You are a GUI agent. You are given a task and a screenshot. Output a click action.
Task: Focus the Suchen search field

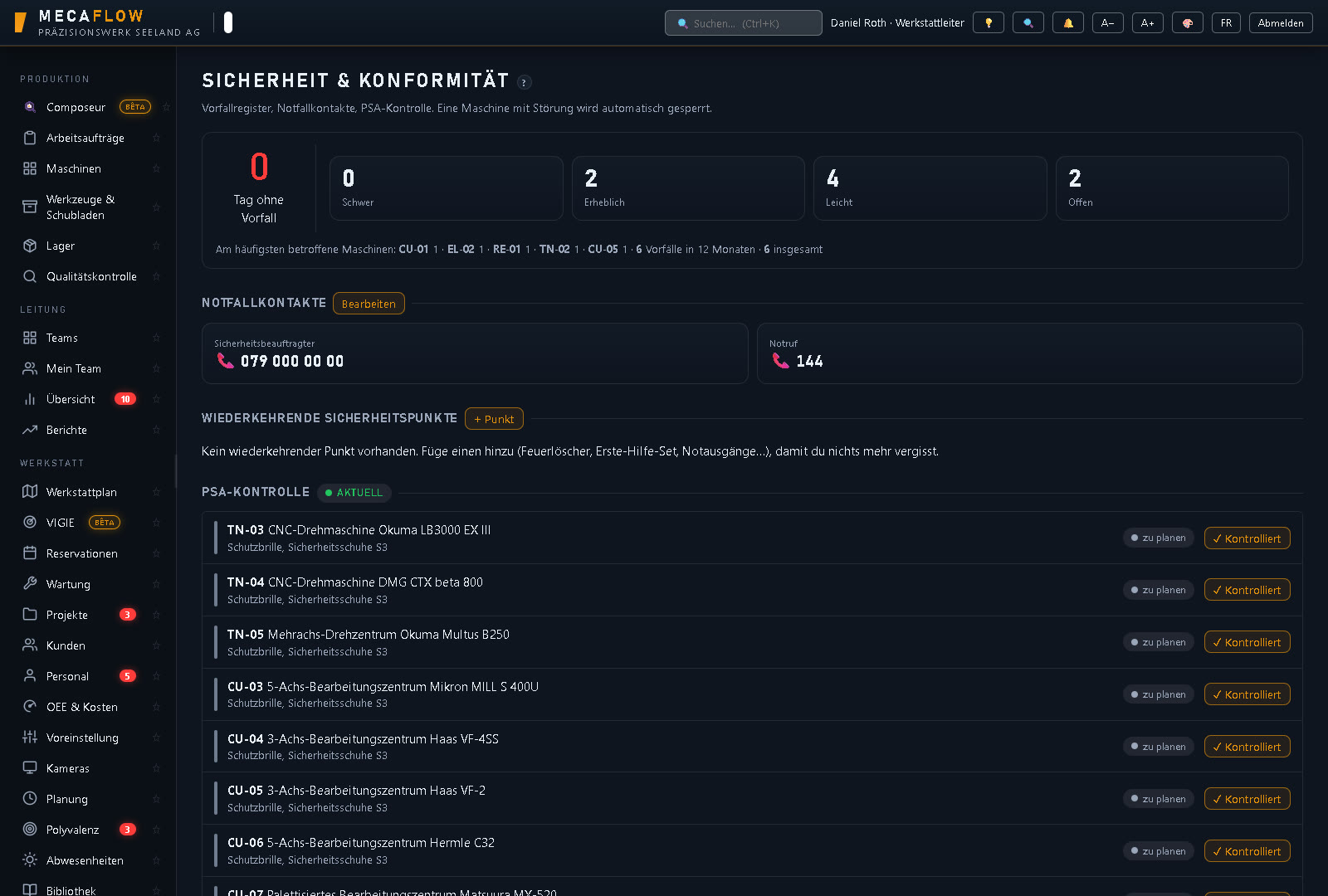click(744, 23)
